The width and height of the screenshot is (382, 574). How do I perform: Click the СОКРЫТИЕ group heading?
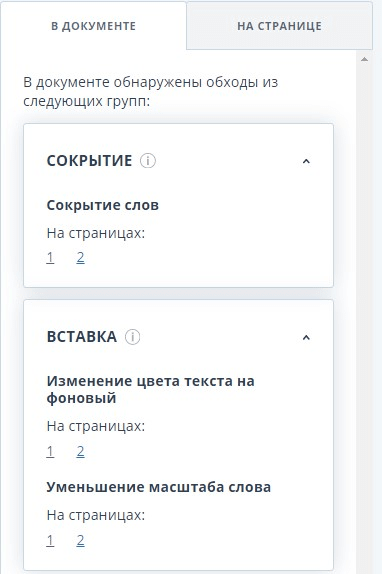tap(89, 161)
